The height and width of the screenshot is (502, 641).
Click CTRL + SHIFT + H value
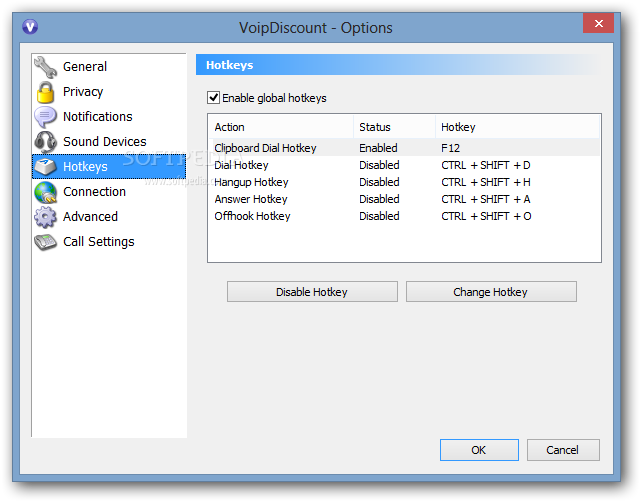pos(486,182)
